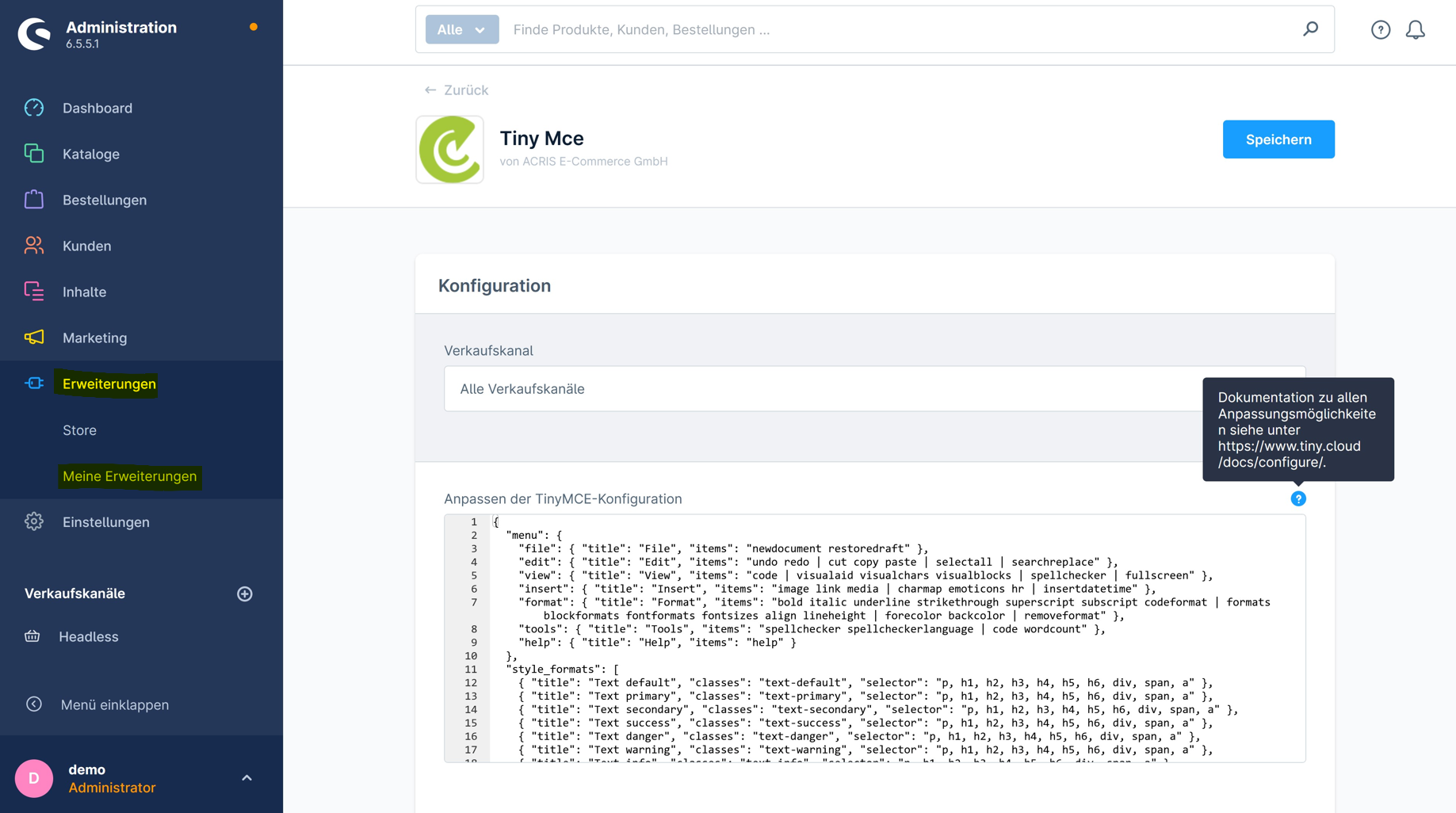
Task: Click code line number 11
Action: coord(471,669)
